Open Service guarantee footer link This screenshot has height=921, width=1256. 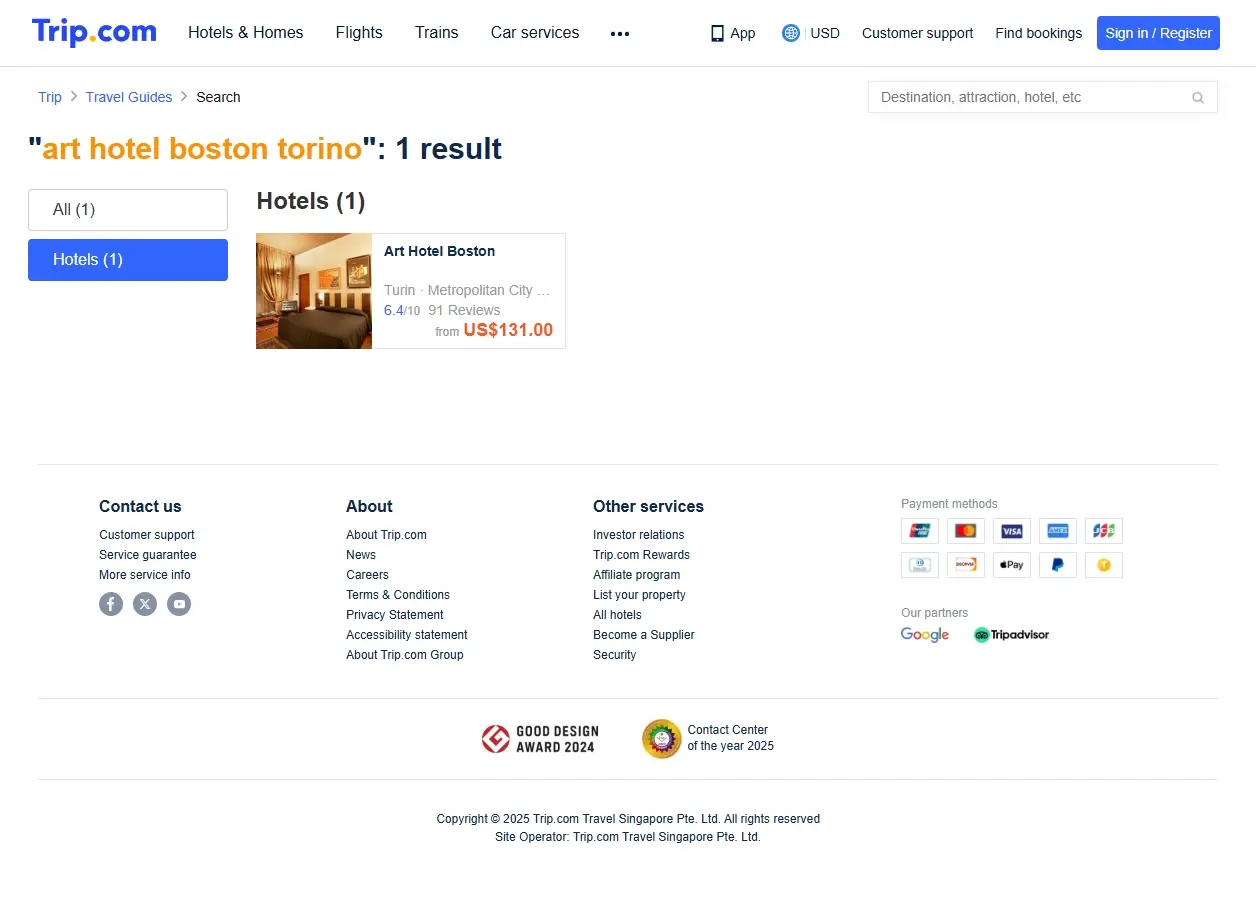[x=148, y=555]
